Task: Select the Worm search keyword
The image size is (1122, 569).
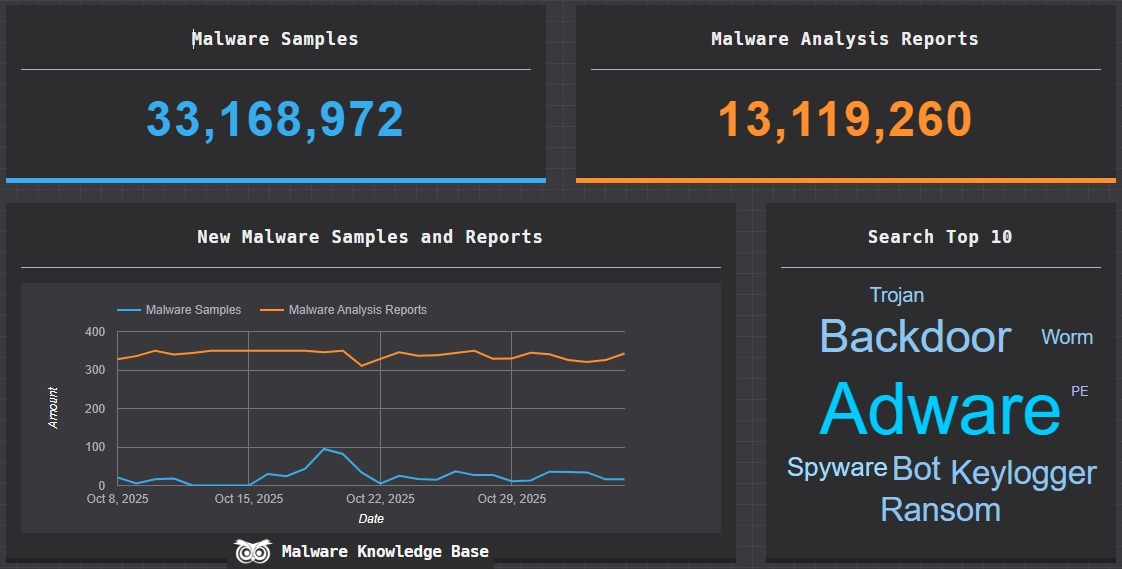Action: (x=1066, y=337)
